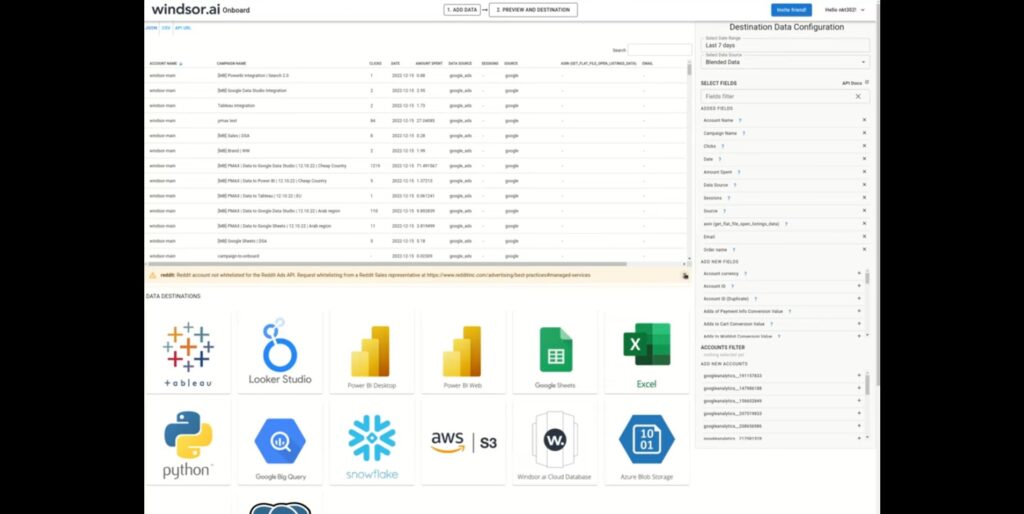Show help for Campaign Name field
Viewport: 1024px width, 514px height.
pos(744,133)
